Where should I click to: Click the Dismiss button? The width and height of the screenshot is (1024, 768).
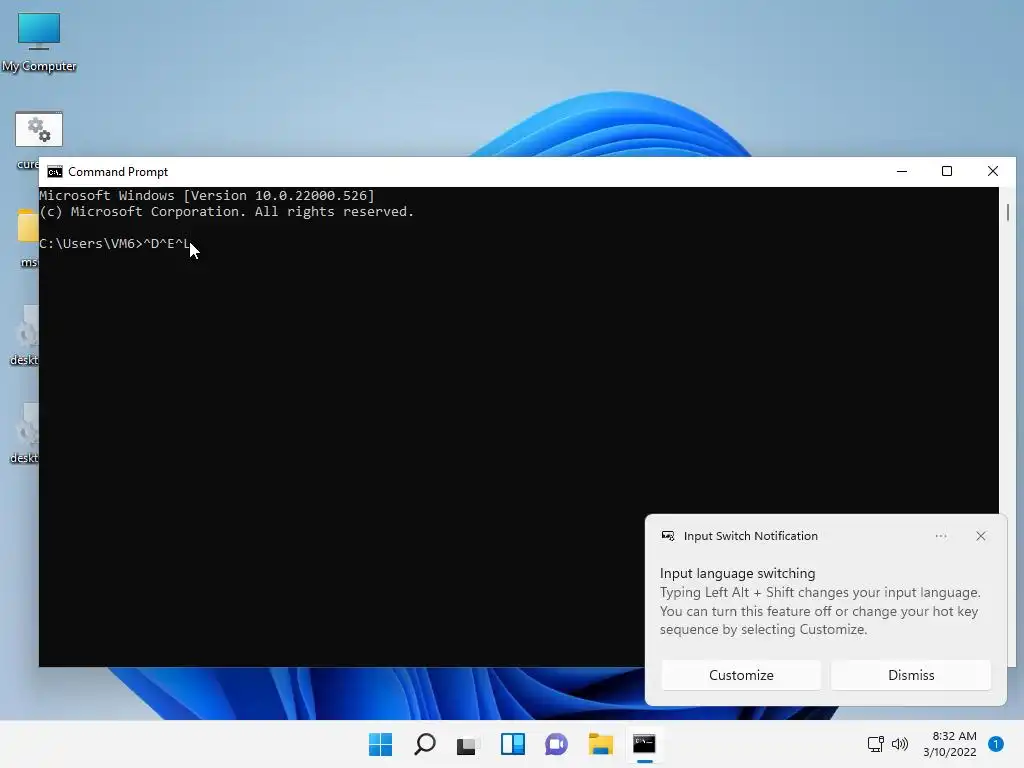[x=911, y=675]
